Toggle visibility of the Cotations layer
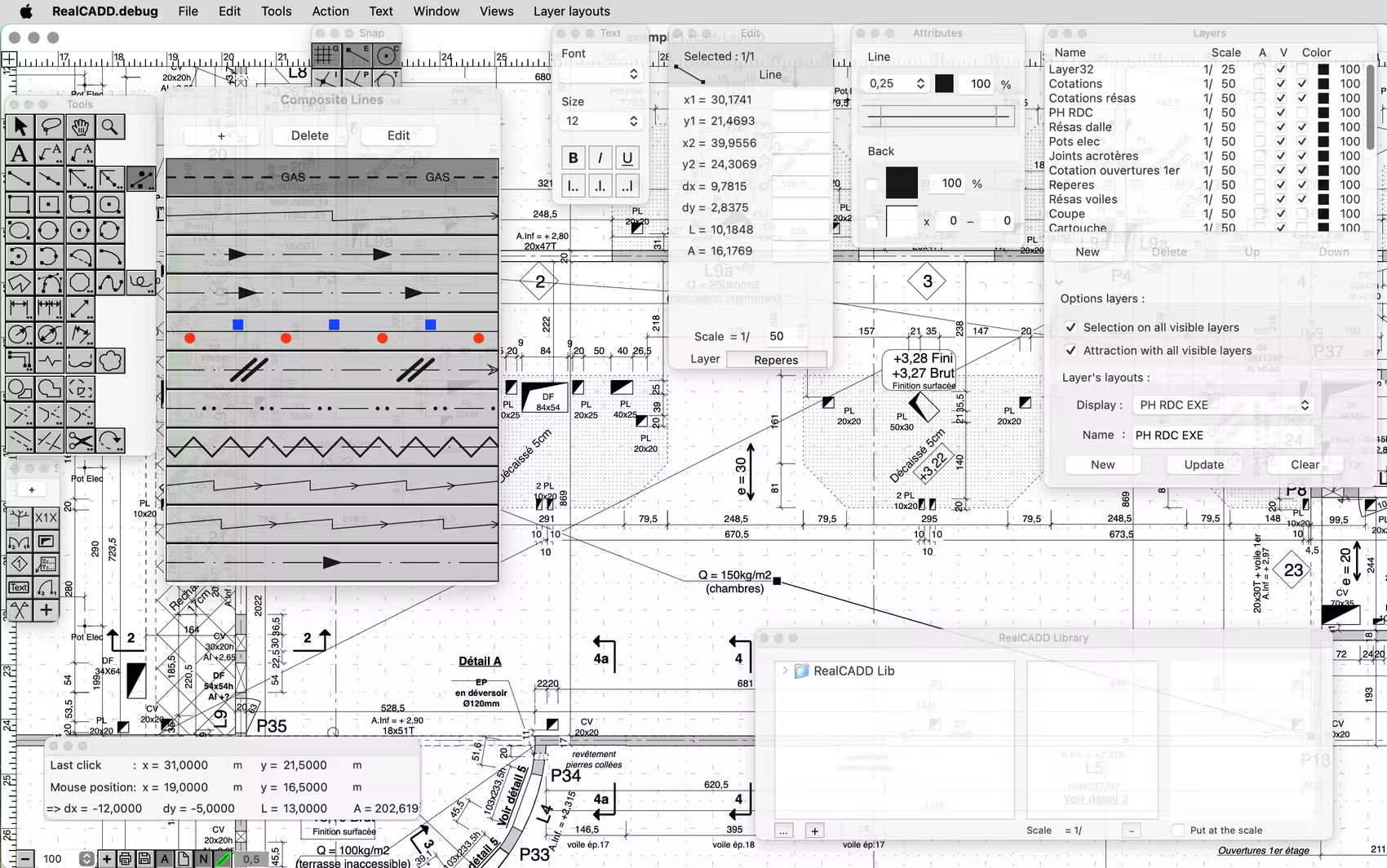Image resolution: width=1387 pixels, height=868 pixels. click(1303, 83)
